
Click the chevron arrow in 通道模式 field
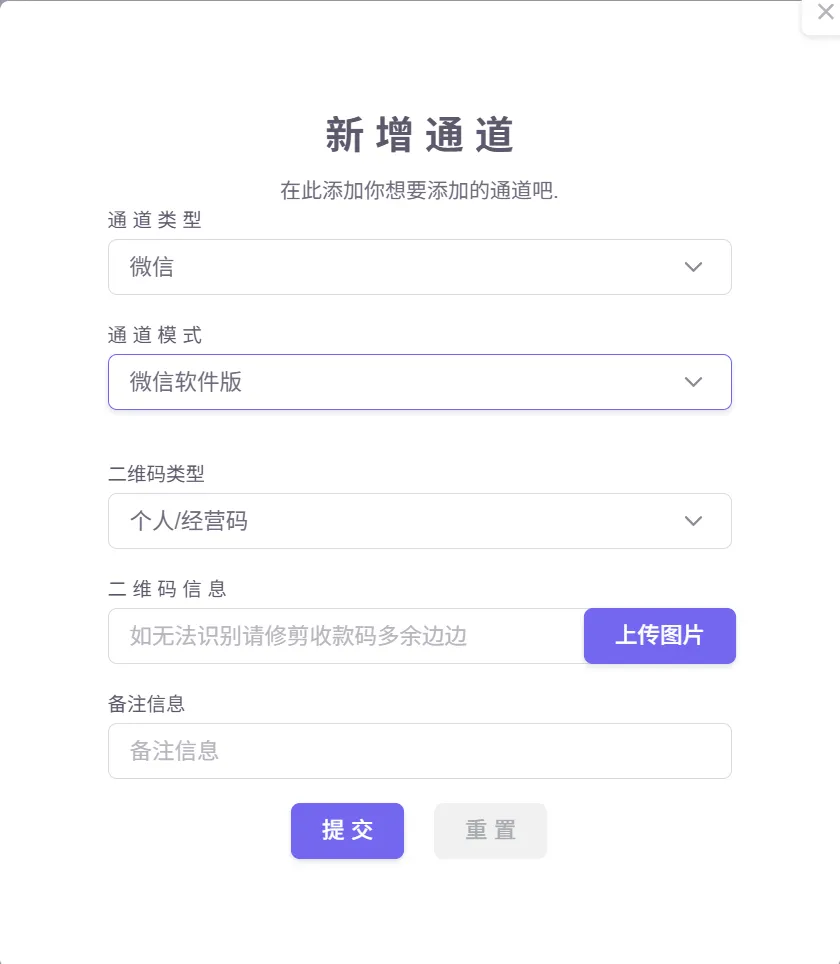(x=693, y=382)
